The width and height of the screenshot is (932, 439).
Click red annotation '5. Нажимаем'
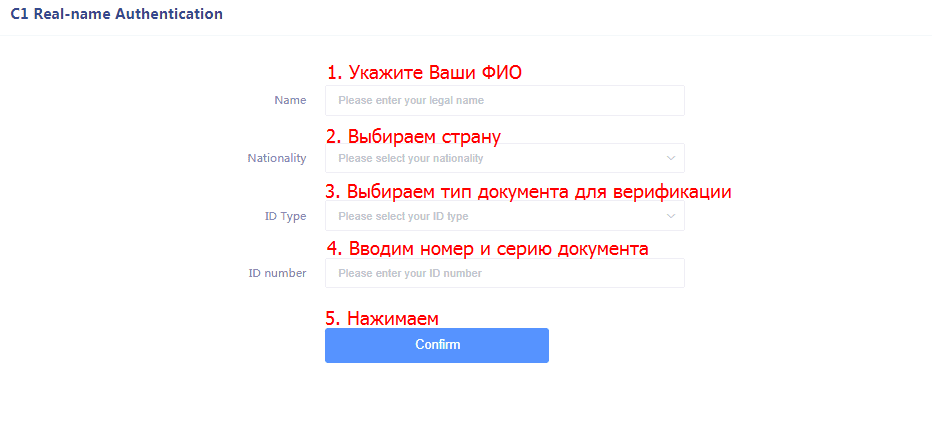pos(383,318)
